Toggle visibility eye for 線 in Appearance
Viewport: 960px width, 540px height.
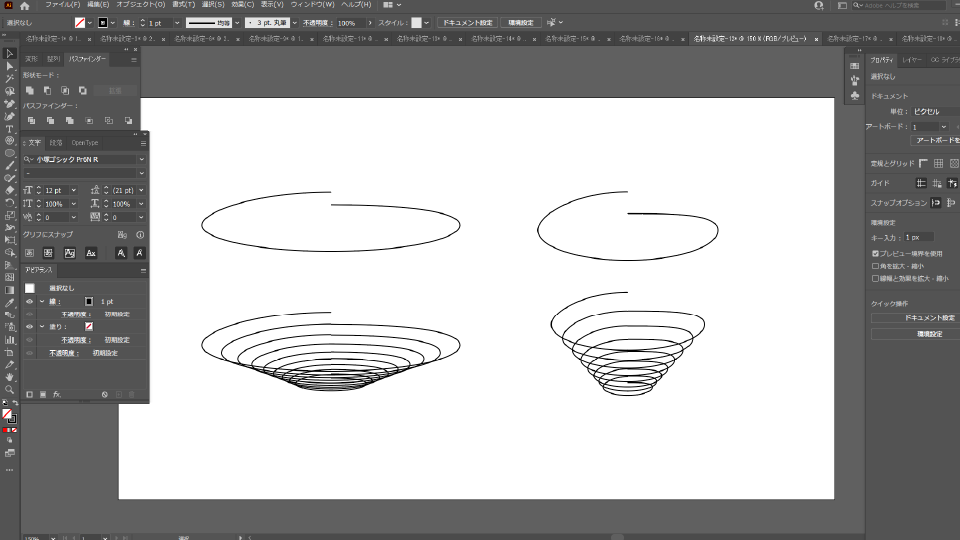[x=29, y=301]
